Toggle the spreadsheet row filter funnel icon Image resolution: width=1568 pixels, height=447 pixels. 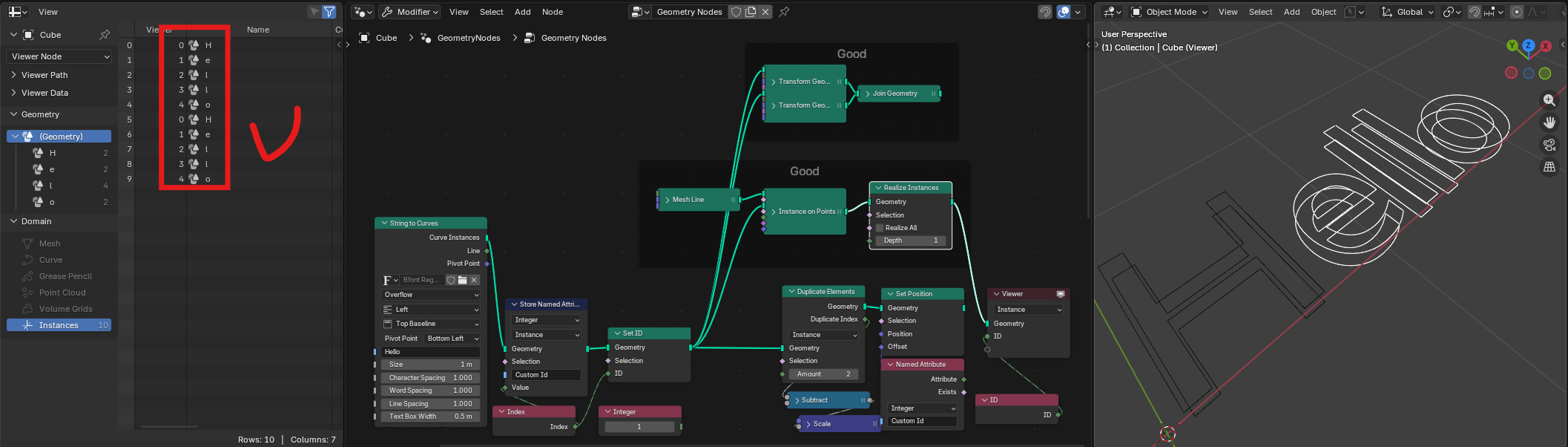(329, 12)
